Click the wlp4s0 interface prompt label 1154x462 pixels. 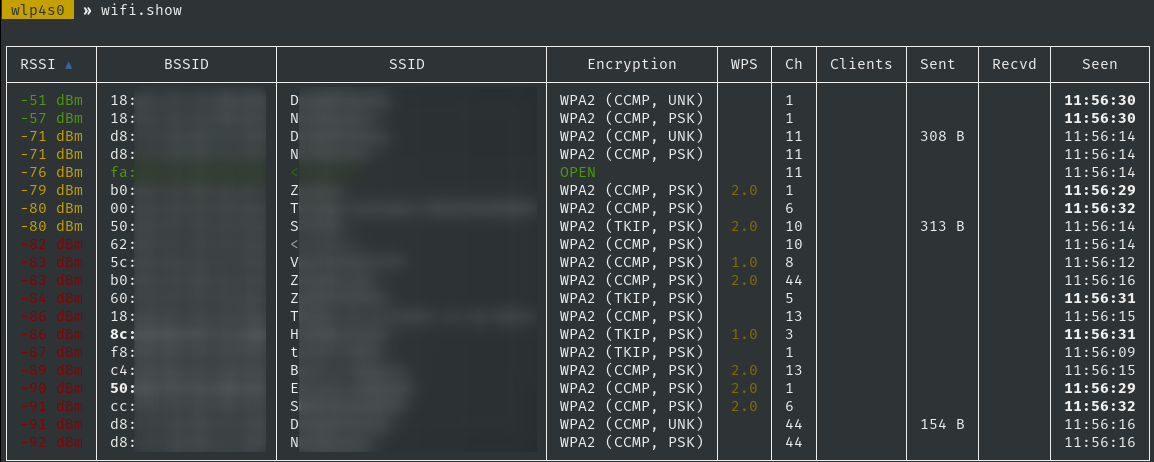37,10
